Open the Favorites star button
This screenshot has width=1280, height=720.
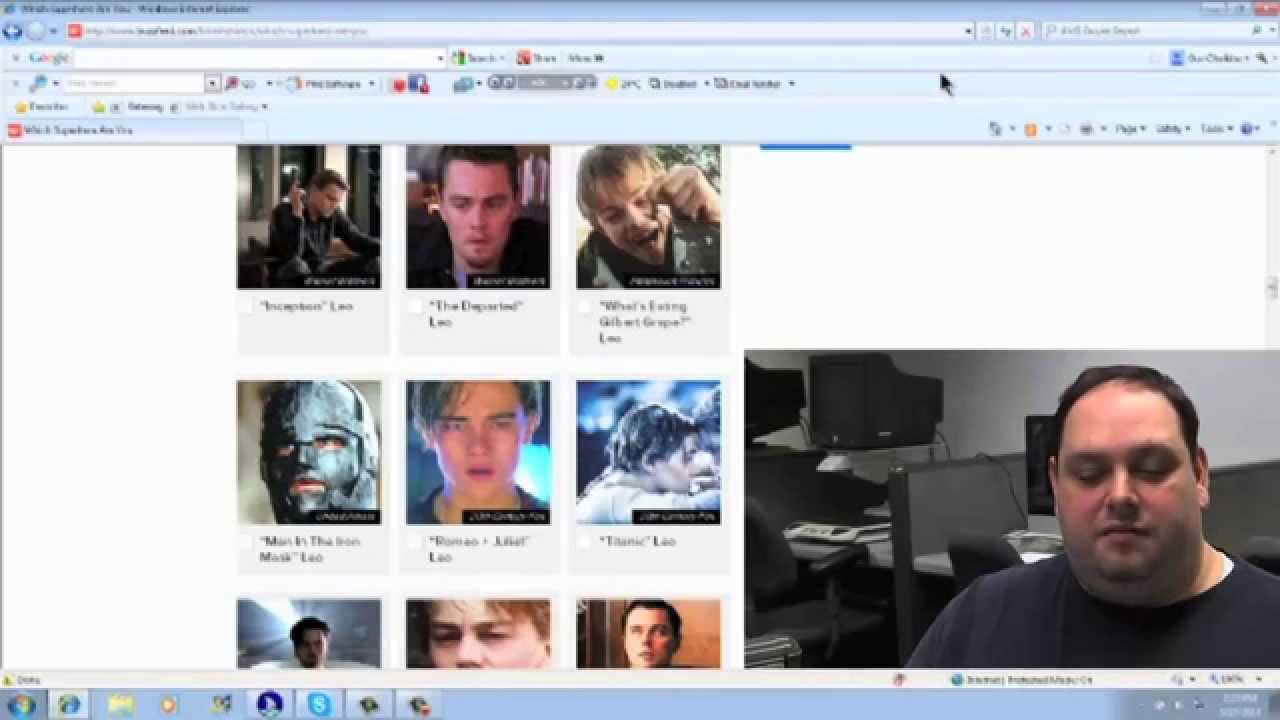(x=41, y=107)
